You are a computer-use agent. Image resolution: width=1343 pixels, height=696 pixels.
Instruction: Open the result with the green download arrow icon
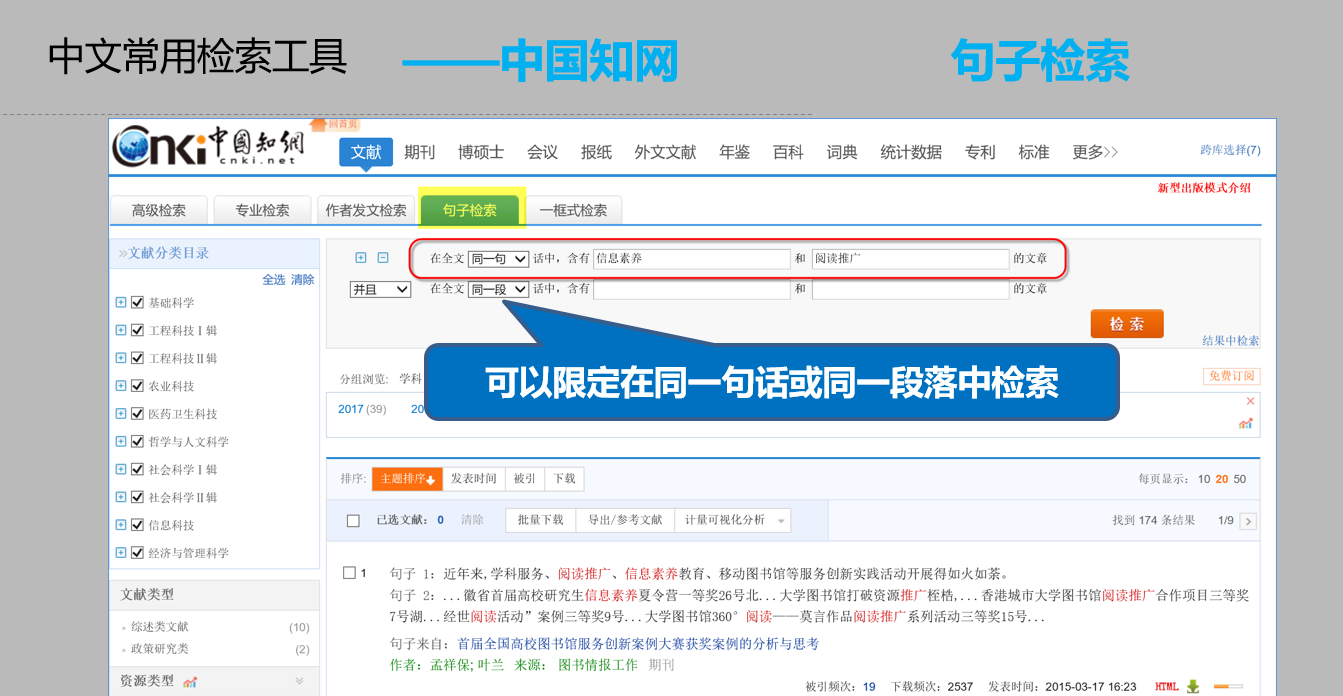point(1192,685)
